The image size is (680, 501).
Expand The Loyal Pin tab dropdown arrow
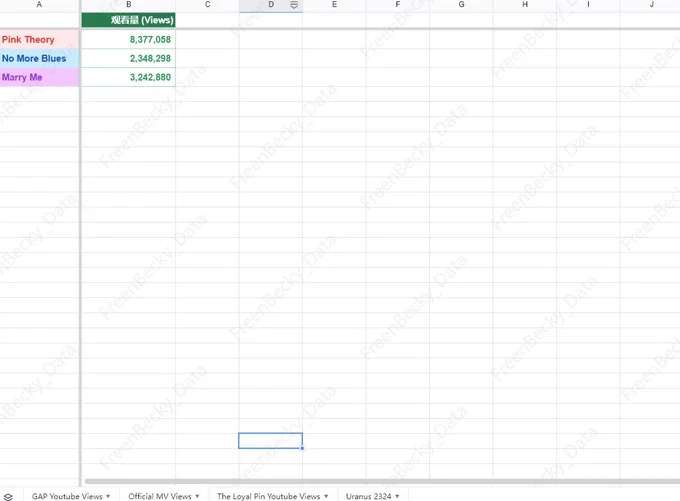[326, 496]
